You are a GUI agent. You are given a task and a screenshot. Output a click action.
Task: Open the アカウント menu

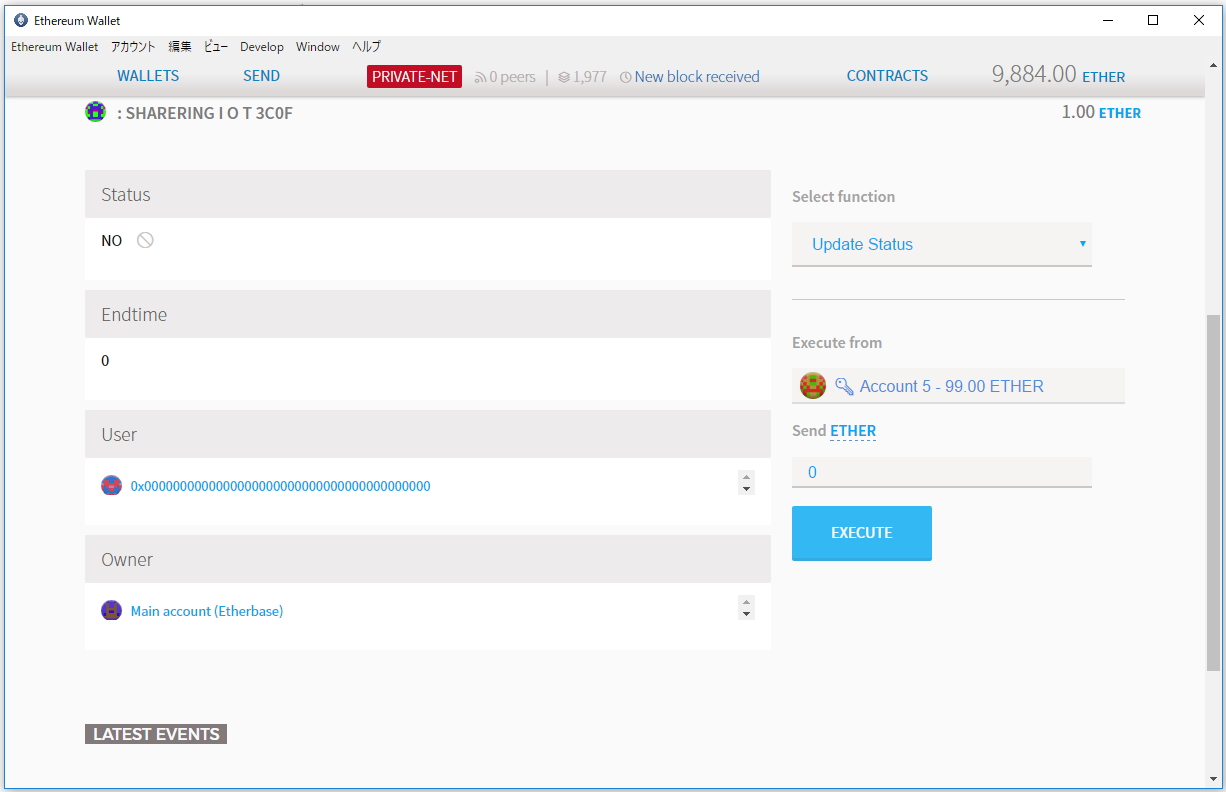point(133,47)
